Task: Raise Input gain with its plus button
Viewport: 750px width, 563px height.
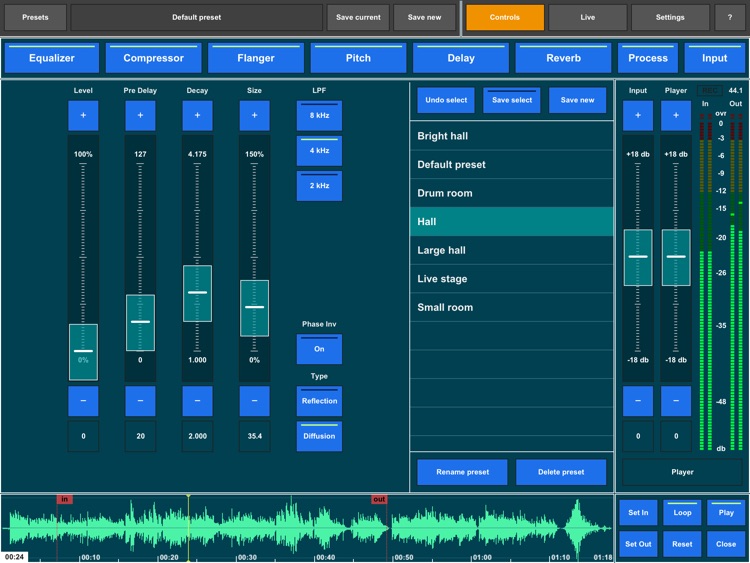Action: click(x=638, y=115)
